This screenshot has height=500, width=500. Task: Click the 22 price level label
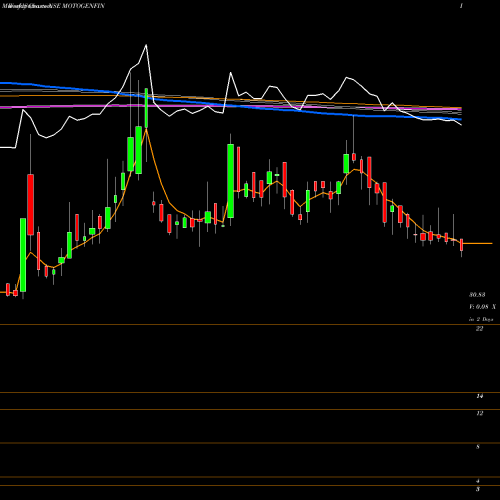(479, 329)
